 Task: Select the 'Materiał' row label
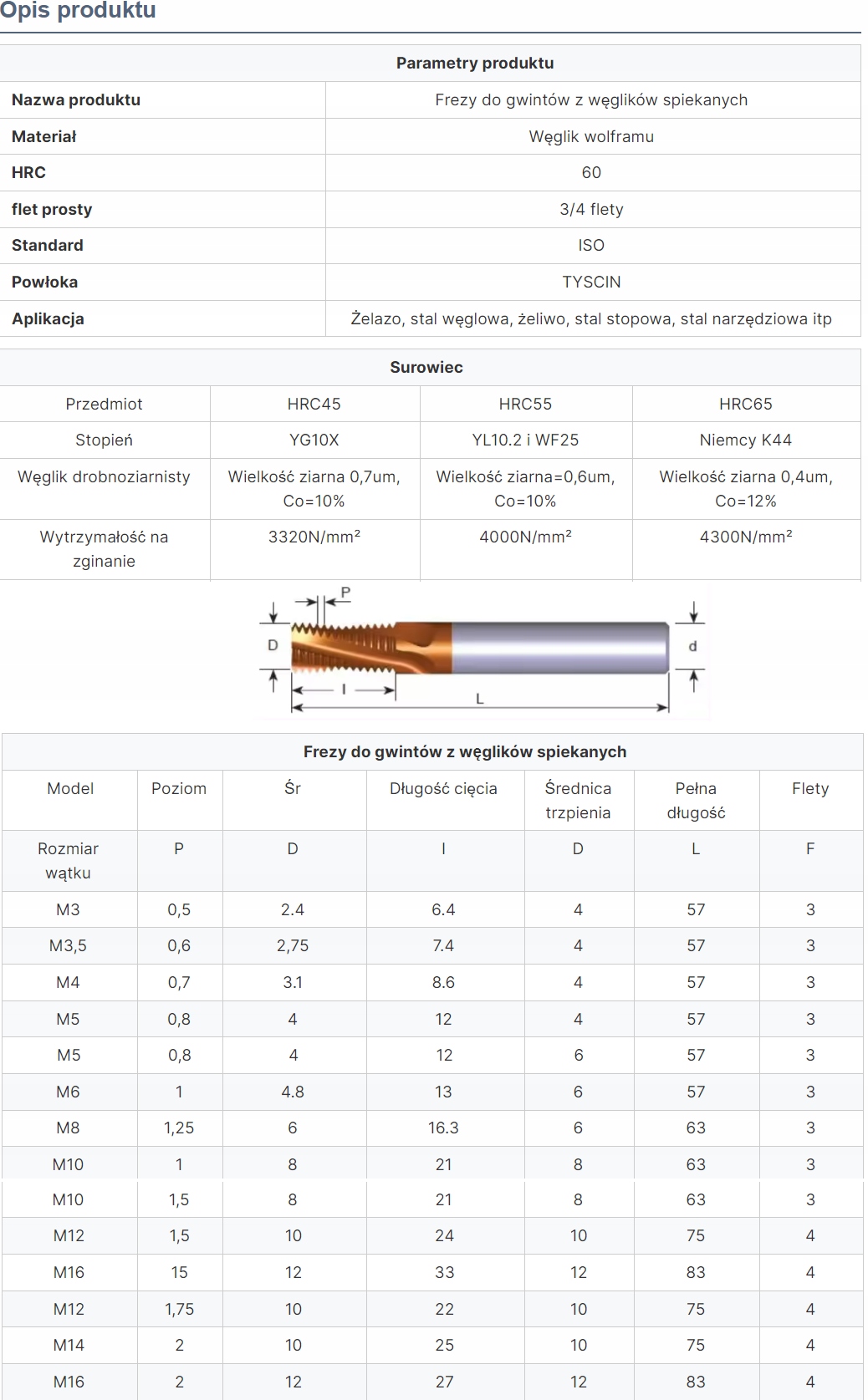coord(44,136)
